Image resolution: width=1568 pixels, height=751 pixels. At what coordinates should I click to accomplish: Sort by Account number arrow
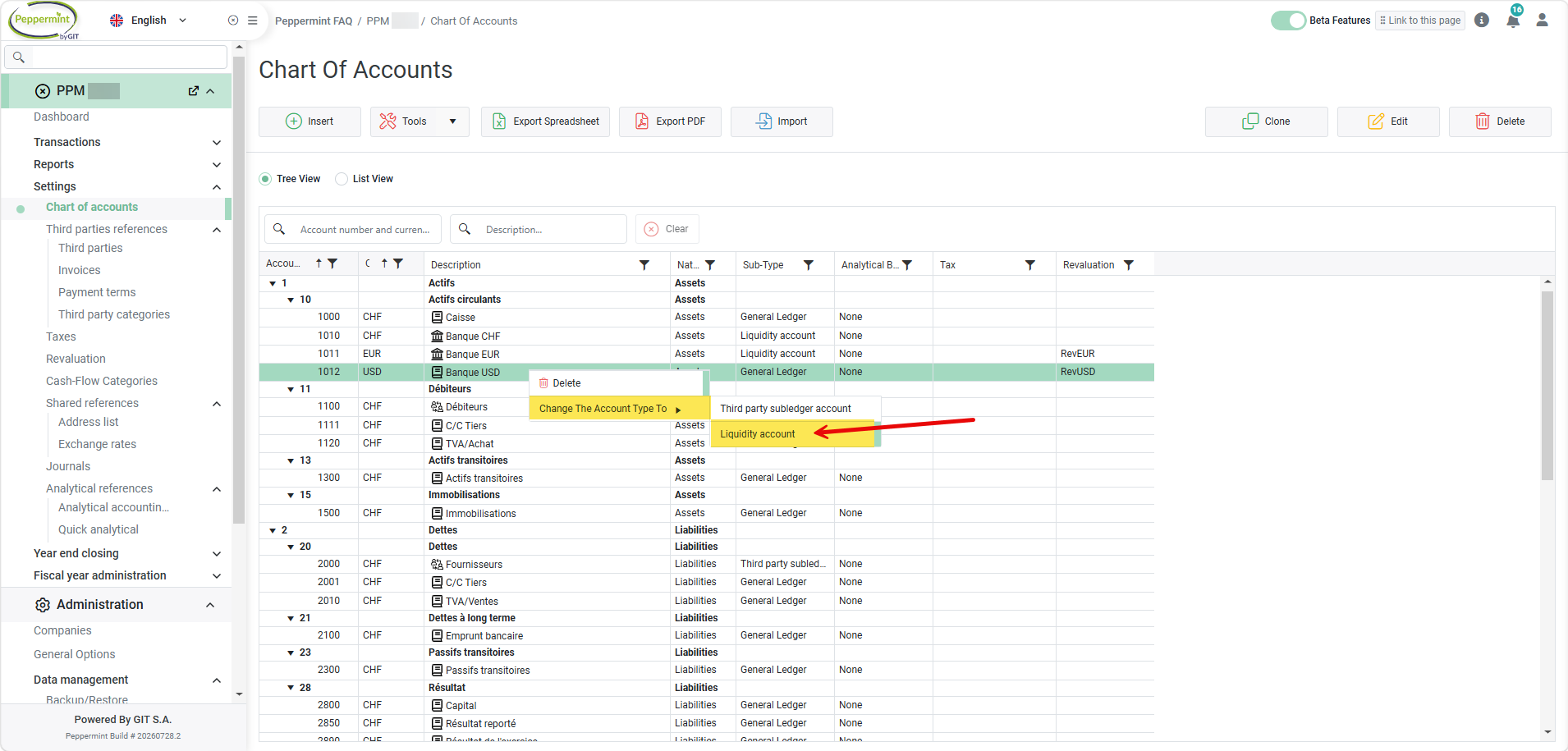pos(319,263)
